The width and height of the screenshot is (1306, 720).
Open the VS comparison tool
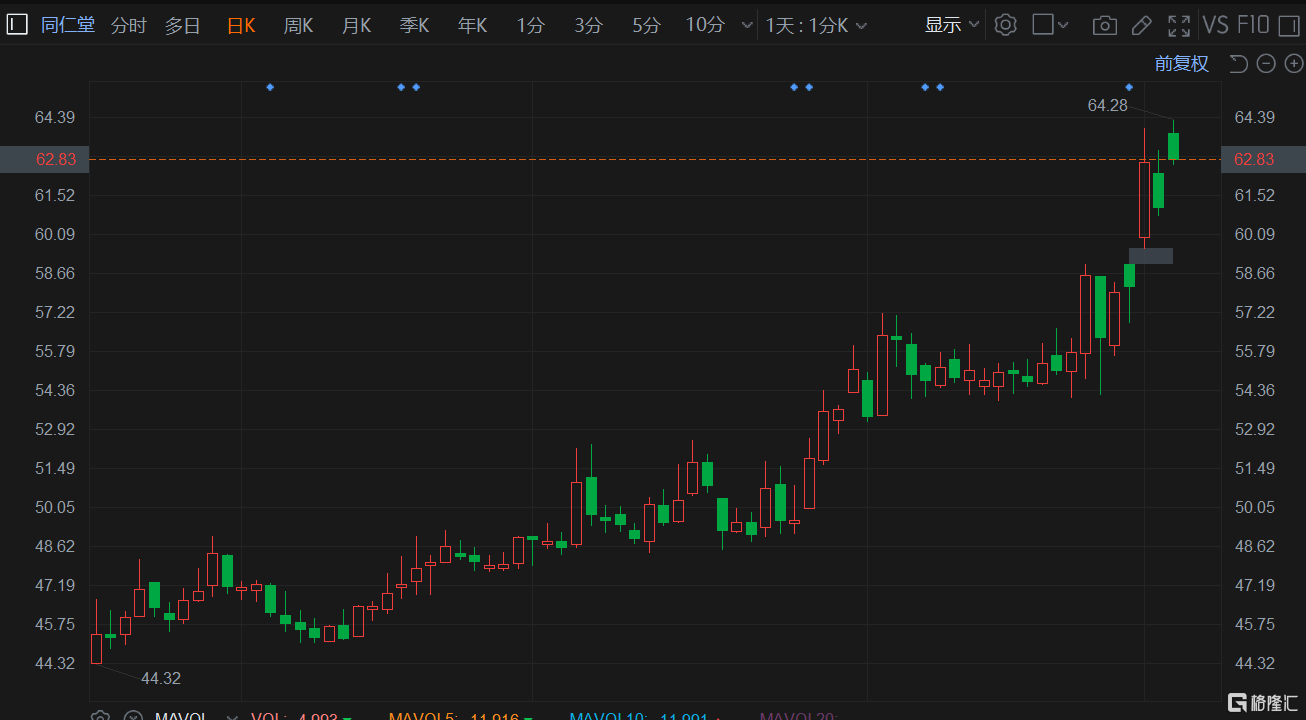tap(1216, 25)
